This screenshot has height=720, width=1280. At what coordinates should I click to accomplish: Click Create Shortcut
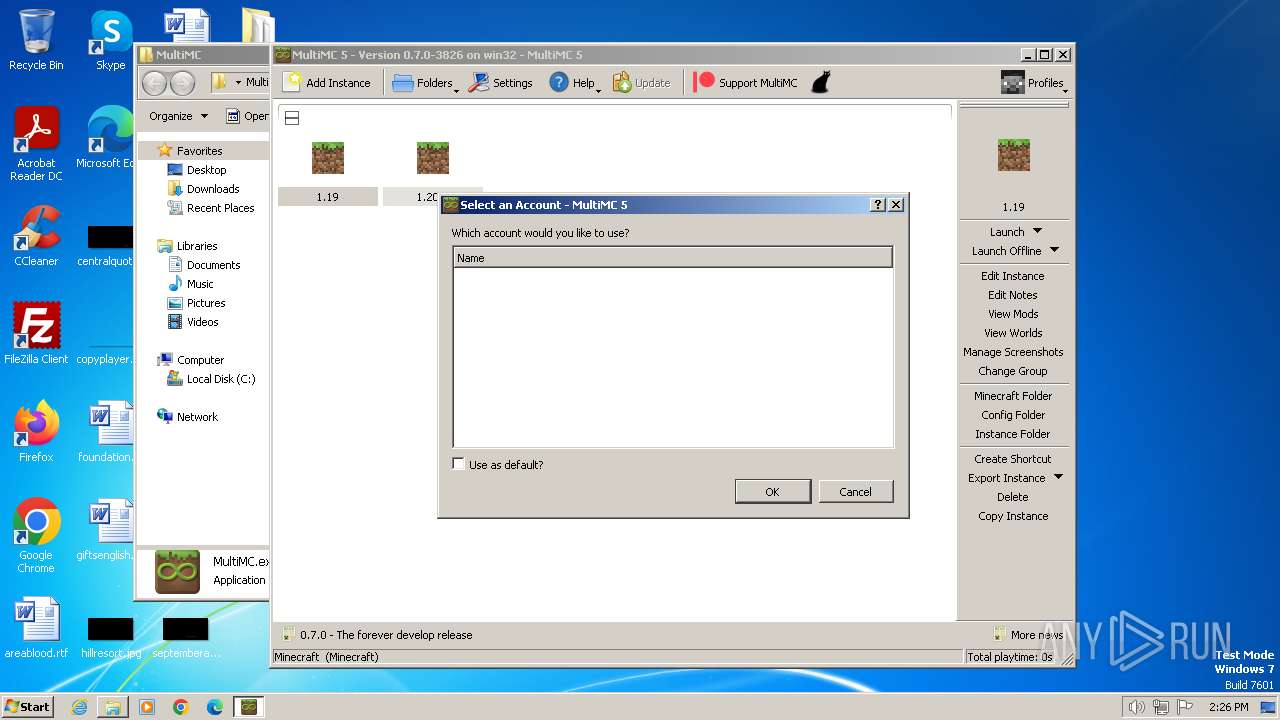click(x=1012, y=459)
